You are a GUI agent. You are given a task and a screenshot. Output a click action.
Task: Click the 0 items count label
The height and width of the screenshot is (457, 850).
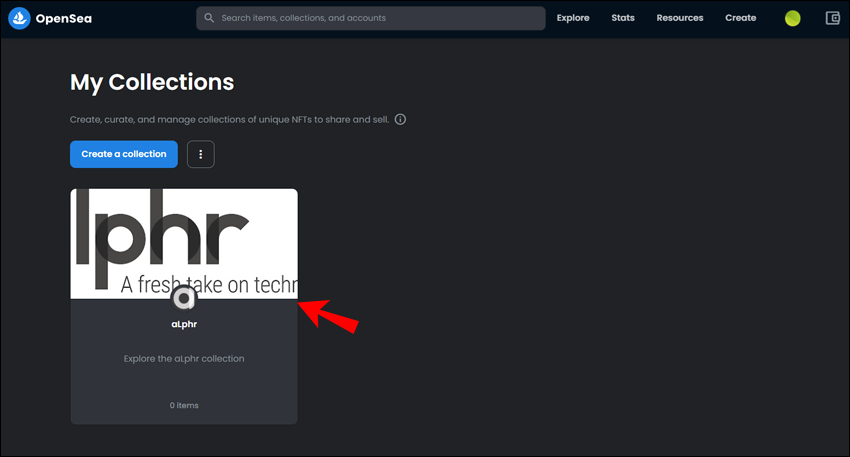(x=184, y=405)
